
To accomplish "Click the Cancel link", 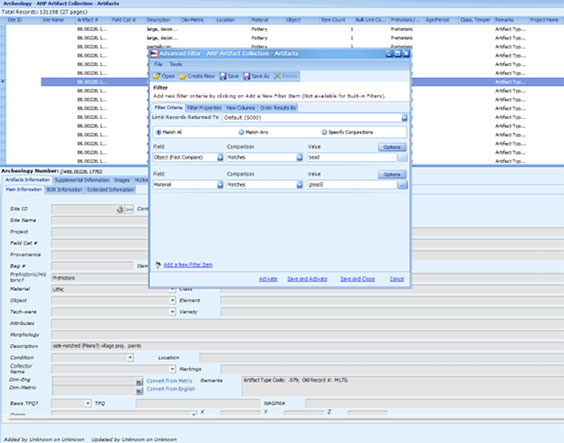I will point(397,279).
